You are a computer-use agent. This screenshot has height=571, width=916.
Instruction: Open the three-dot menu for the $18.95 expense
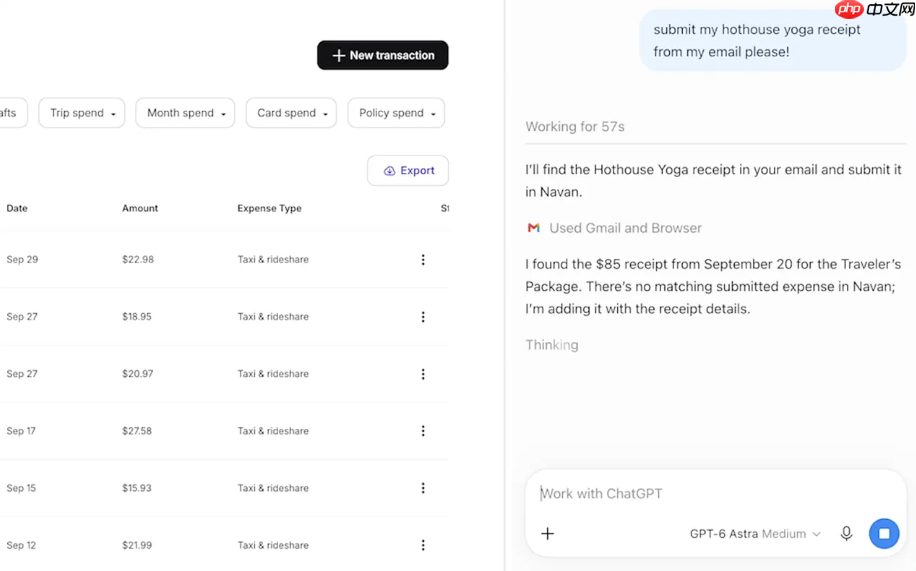423,317
